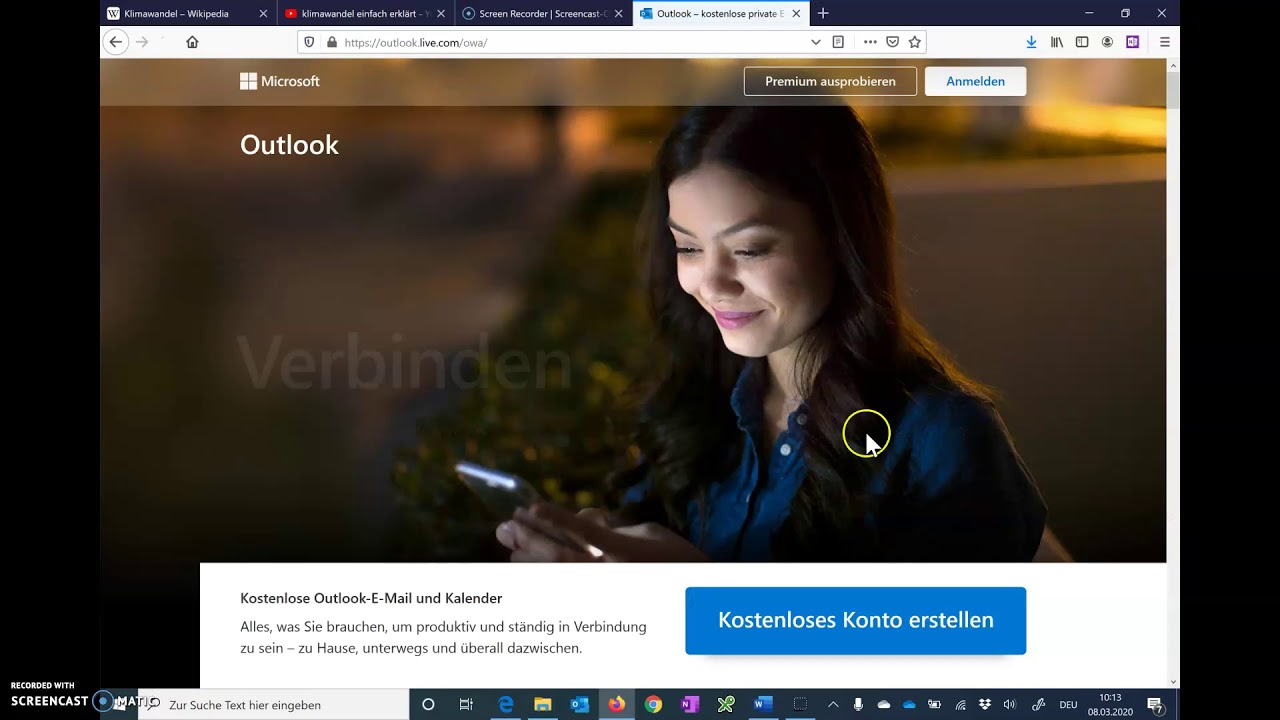The image size is (1280, 720).
Task: Open File Explorer from taskbar
Action: (x=542, y=705)
